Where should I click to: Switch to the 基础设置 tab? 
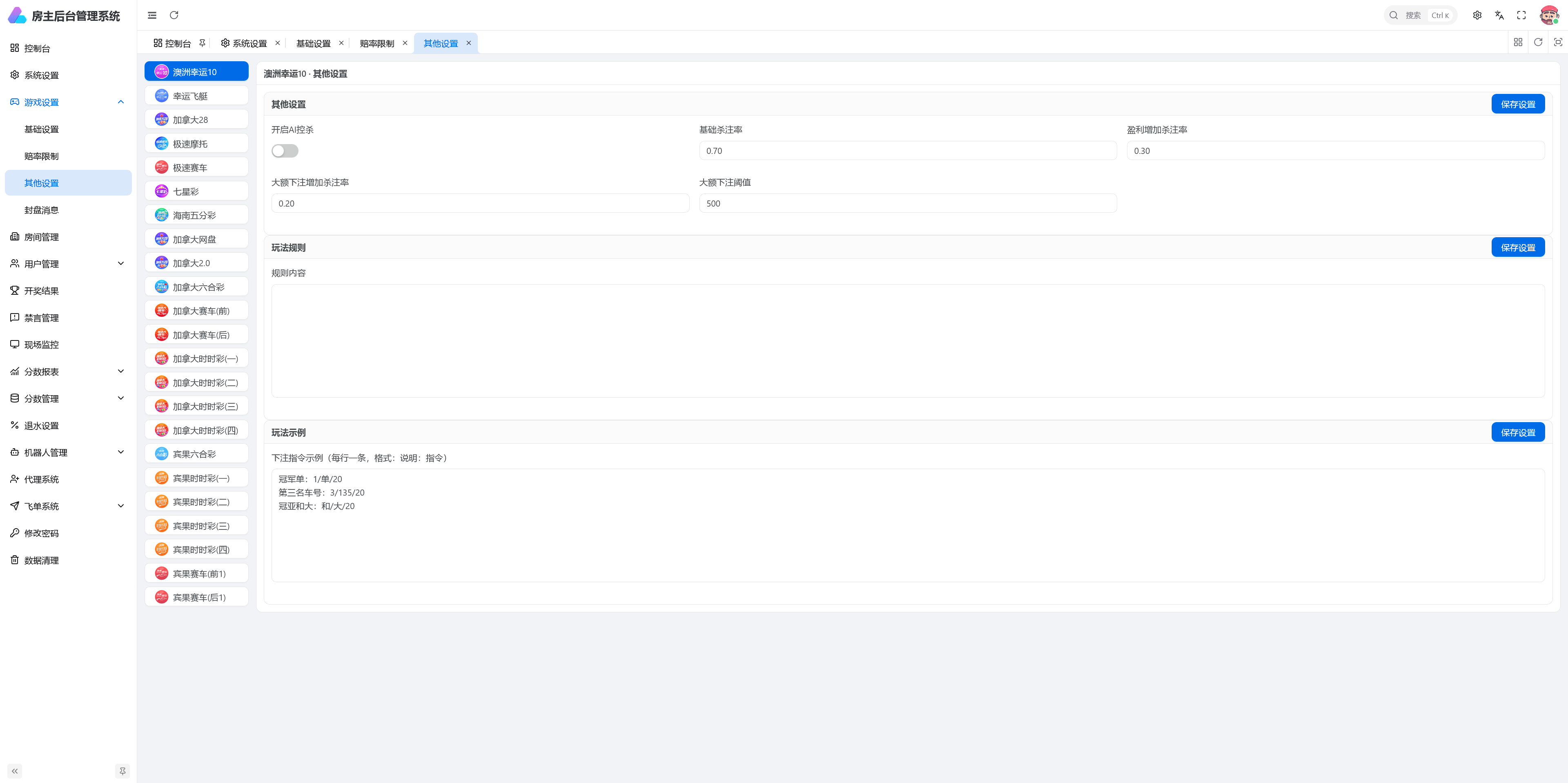pyautogui.click(x=314, y=43)
